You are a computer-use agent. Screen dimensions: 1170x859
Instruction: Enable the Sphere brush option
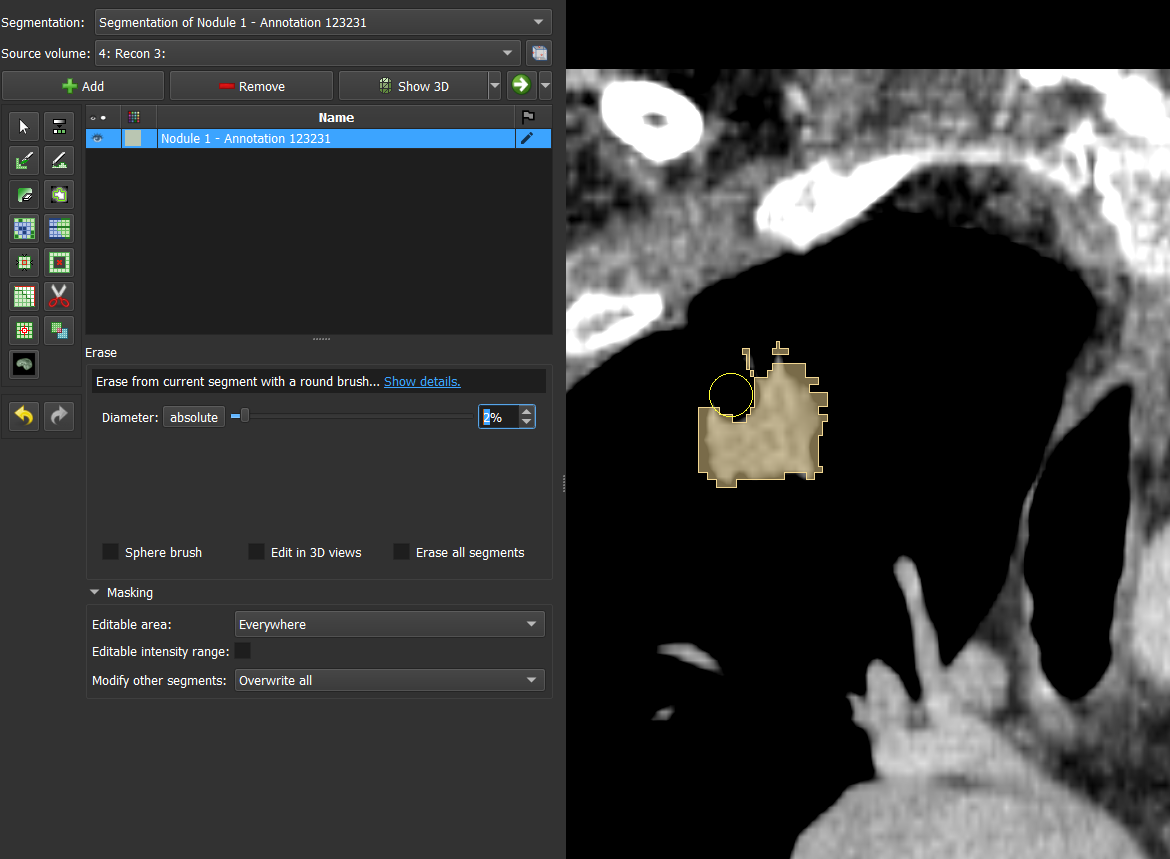110,551
